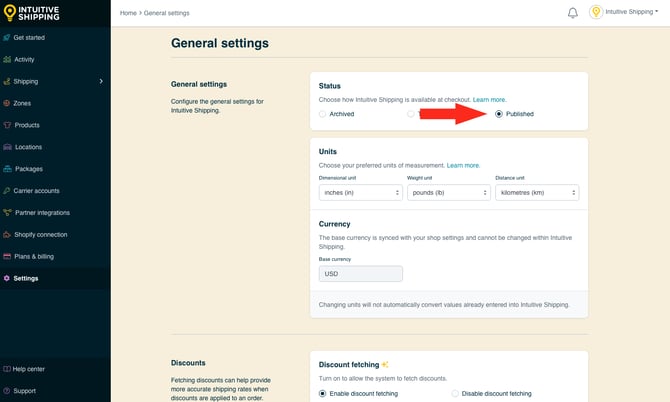Select the Published status option
The height and width of the screenshot is (402, 670).
click(x=499, y=114)
